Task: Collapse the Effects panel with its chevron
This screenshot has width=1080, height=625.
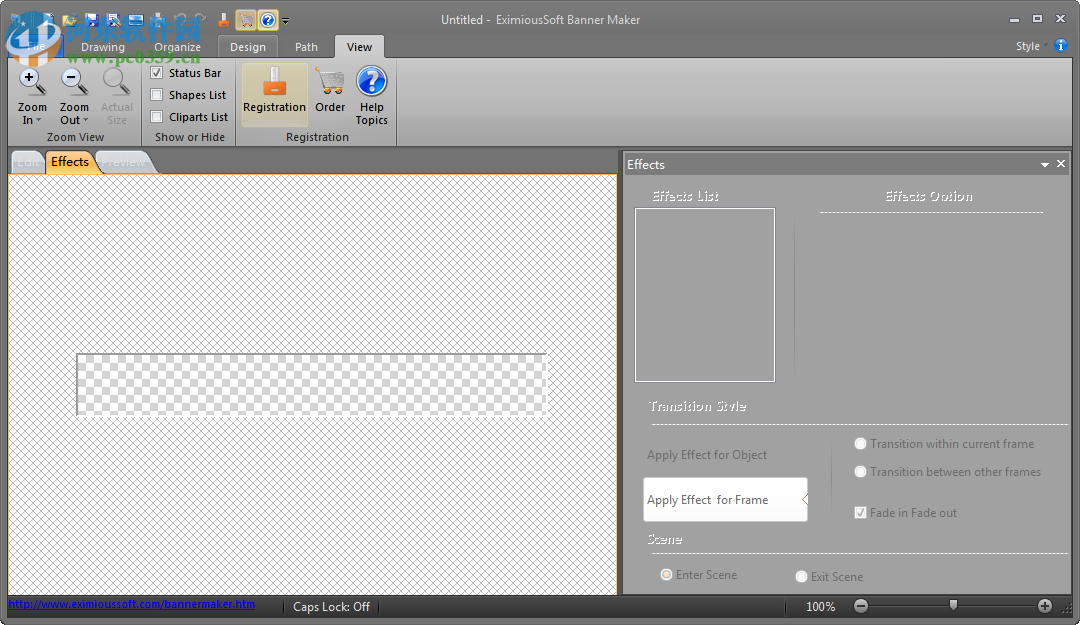Action: (x=1044, y=164)
